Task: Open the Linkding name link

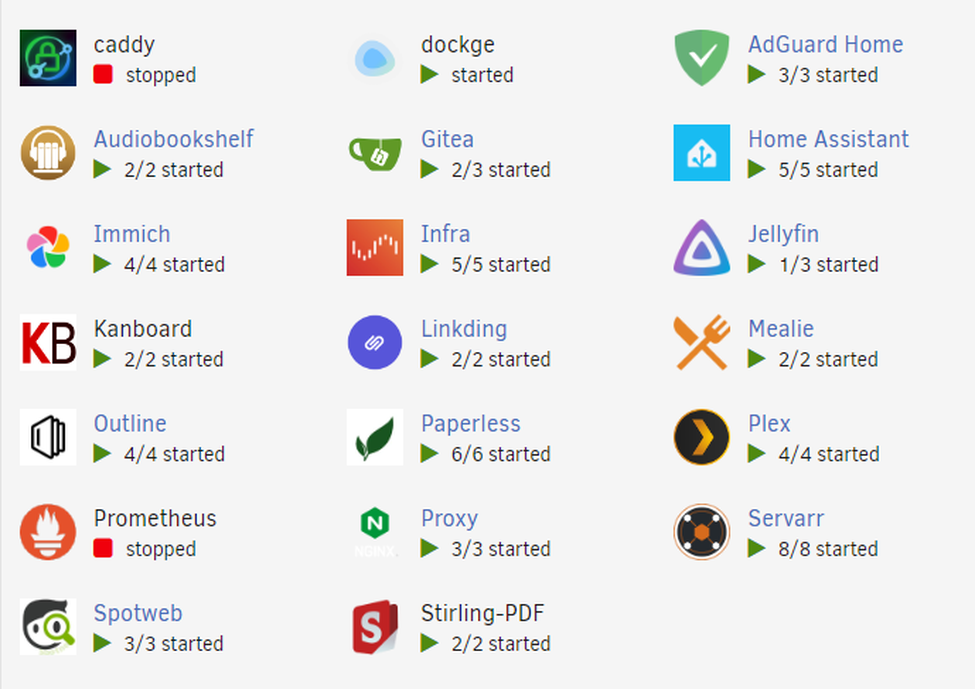Action: click(x=464, y=328)
